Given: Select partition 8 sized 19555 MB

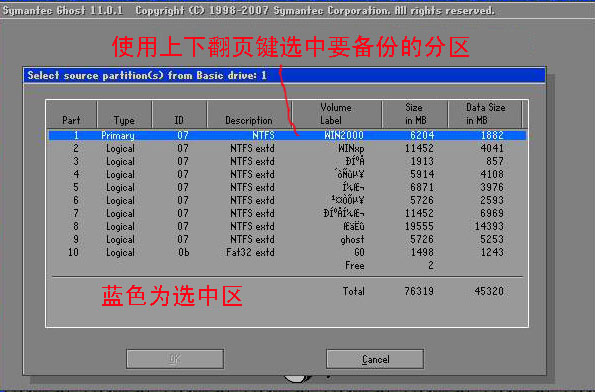Looking at the screenshot, I should 287,226.
